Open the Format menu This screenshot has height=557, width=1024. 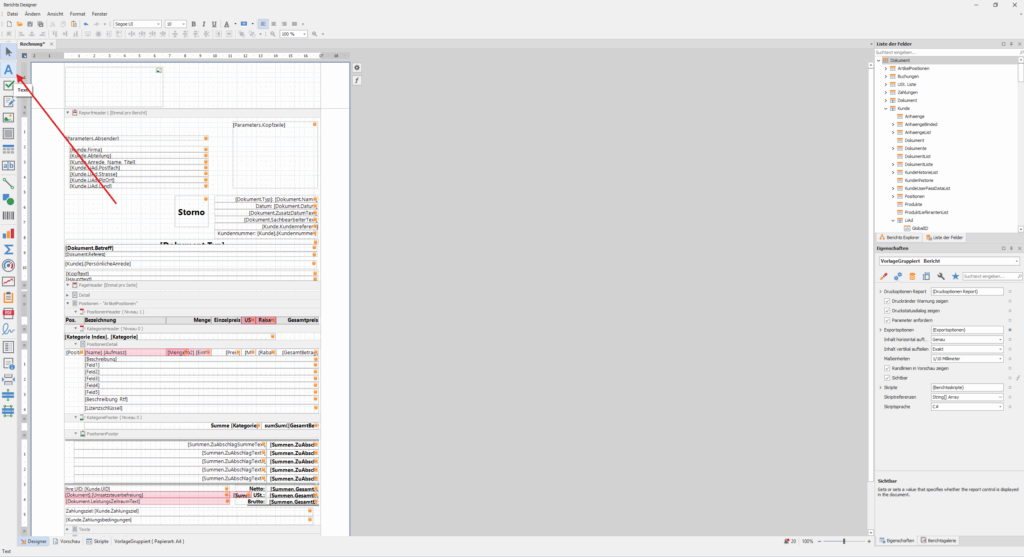tap(77, 14)
